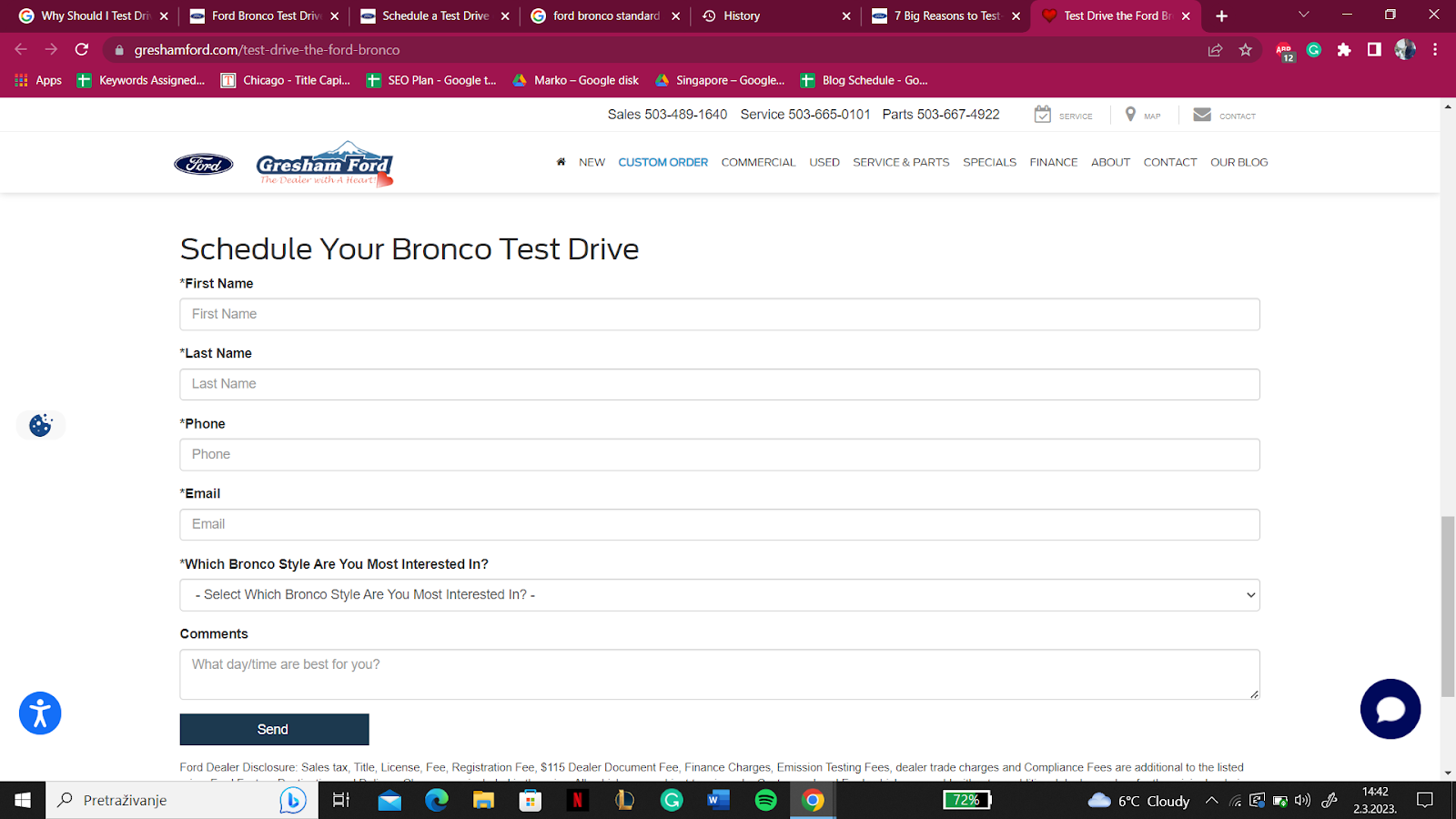1456x819 pixels.
Task: Go to the CONTACT page link
Action: pyautogui.click(x=1170, y=162)
